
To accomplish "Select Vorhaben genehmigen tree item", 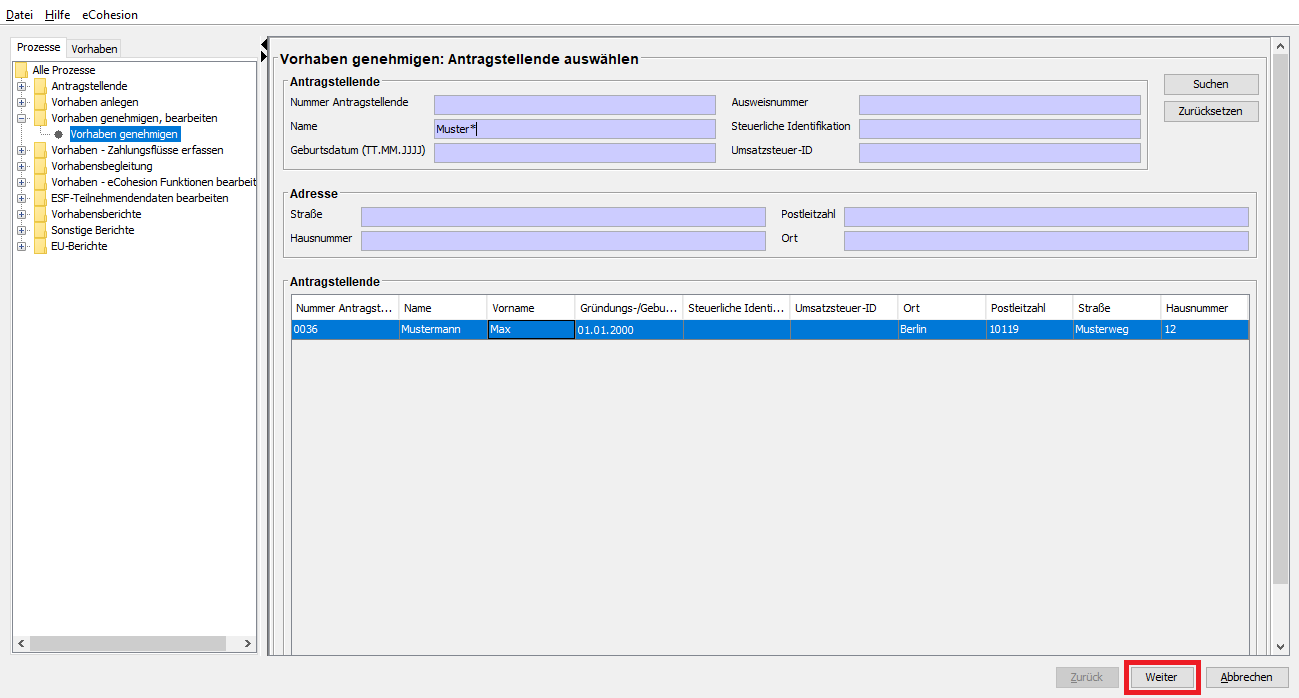I will click(125, 134).
